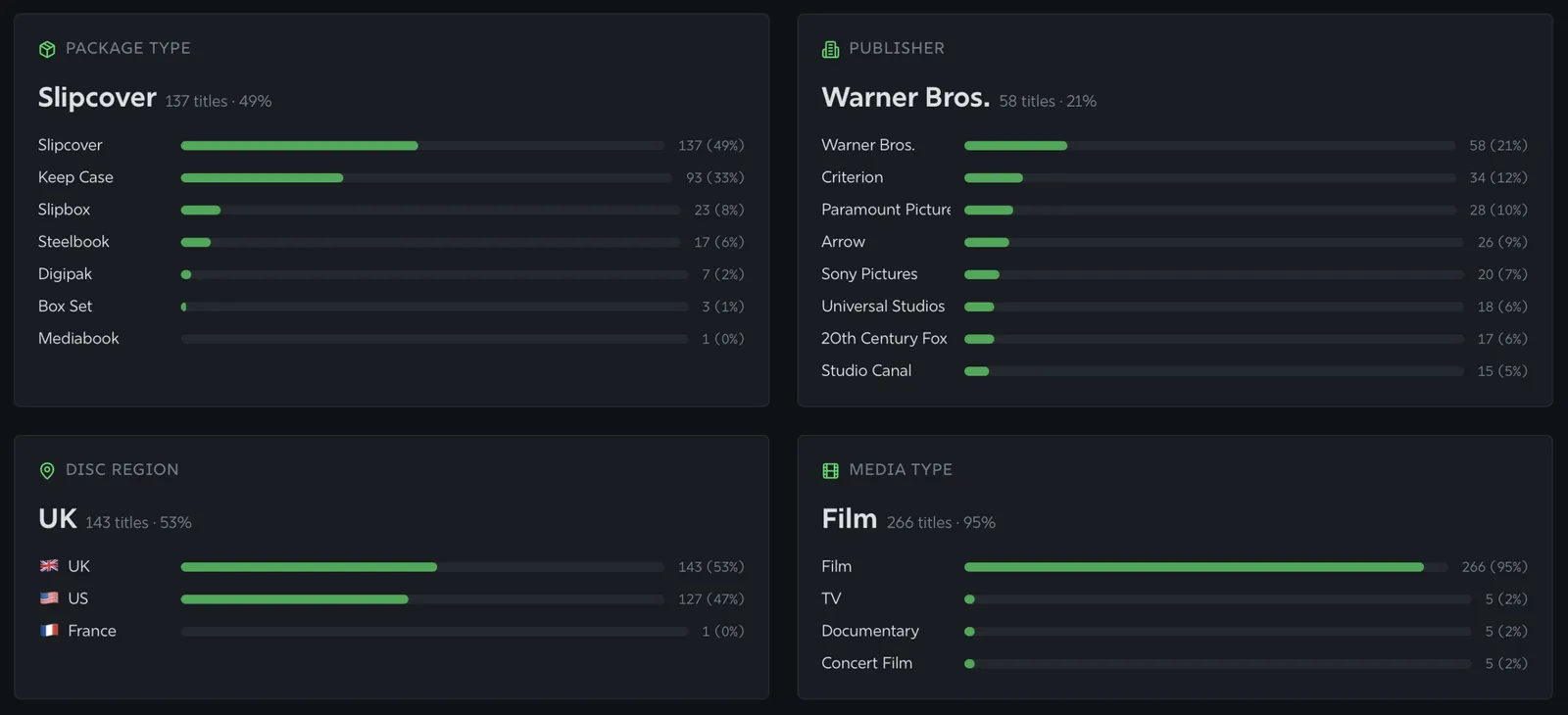Viewport: 1568px width, 715px height.
Task: Click the Disc Region map pin icon
Action: pyautogui.click(x=47, y=470)
